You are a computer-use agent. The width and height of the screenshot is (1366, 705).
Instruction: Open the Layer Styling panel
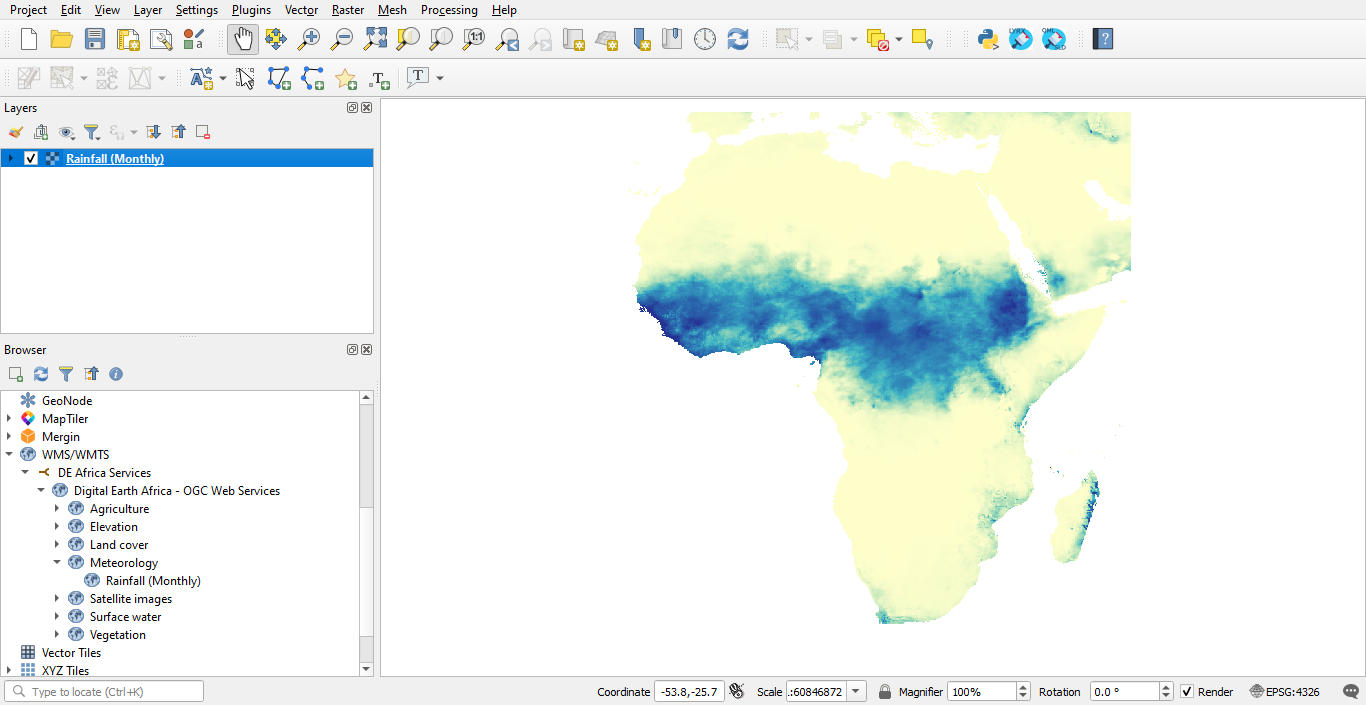(15, 131)
